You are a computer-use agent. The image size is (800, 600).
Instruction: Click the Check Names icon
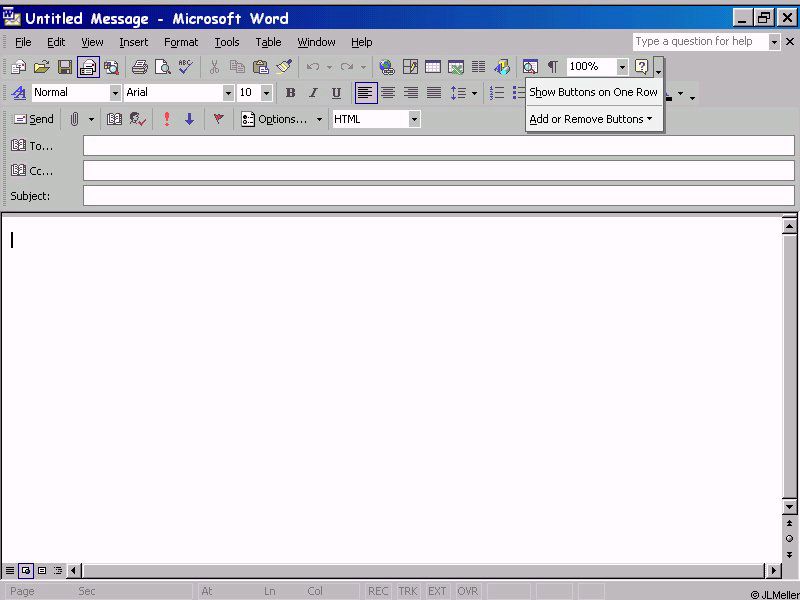pos(138,119)
